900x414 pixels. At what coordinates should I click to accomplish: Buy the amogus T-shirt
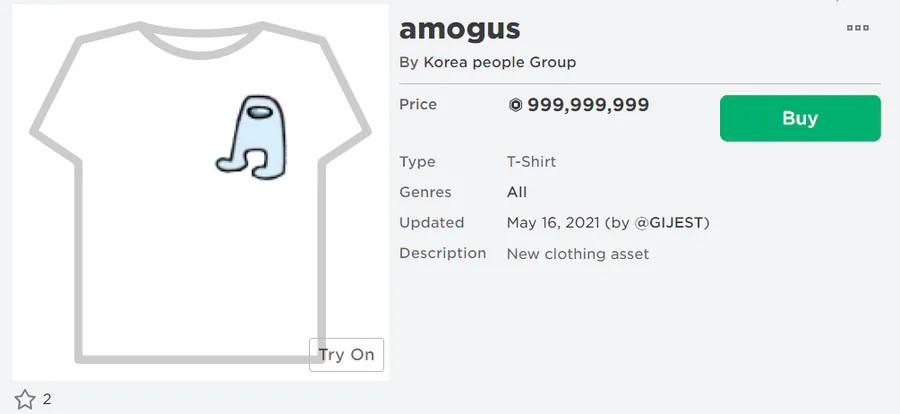point(800,118)
